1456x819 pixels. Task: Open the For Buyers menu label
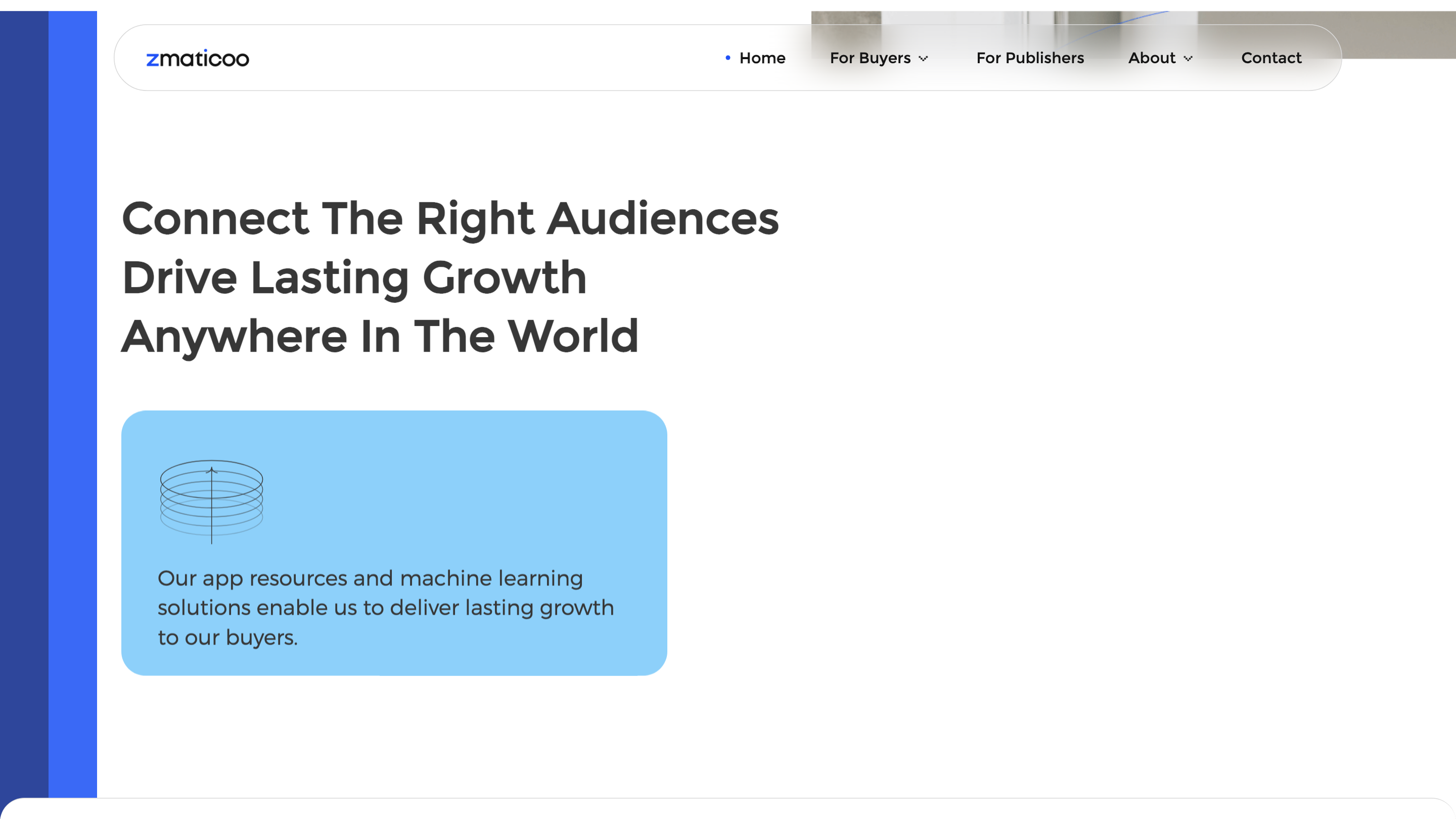(x=870, y=58)
